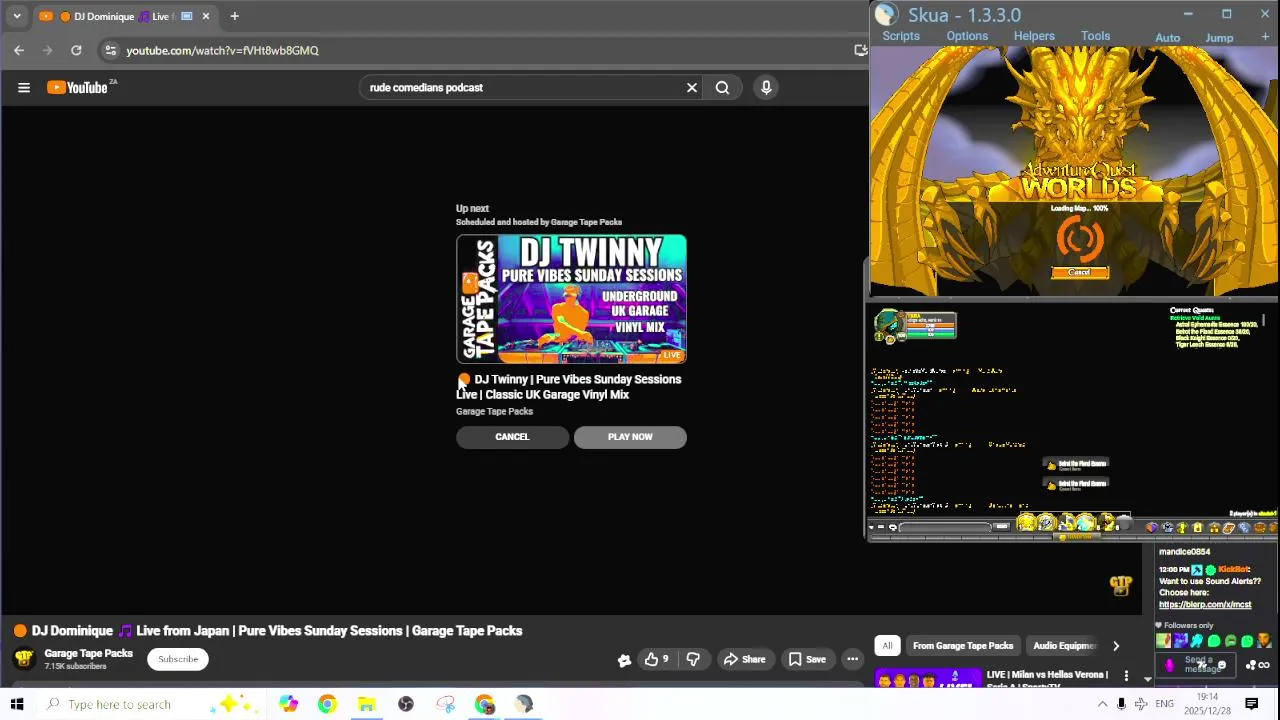1280x720 pixels.
Task: Like the DJ Dominique video
Action: [657, 659]
